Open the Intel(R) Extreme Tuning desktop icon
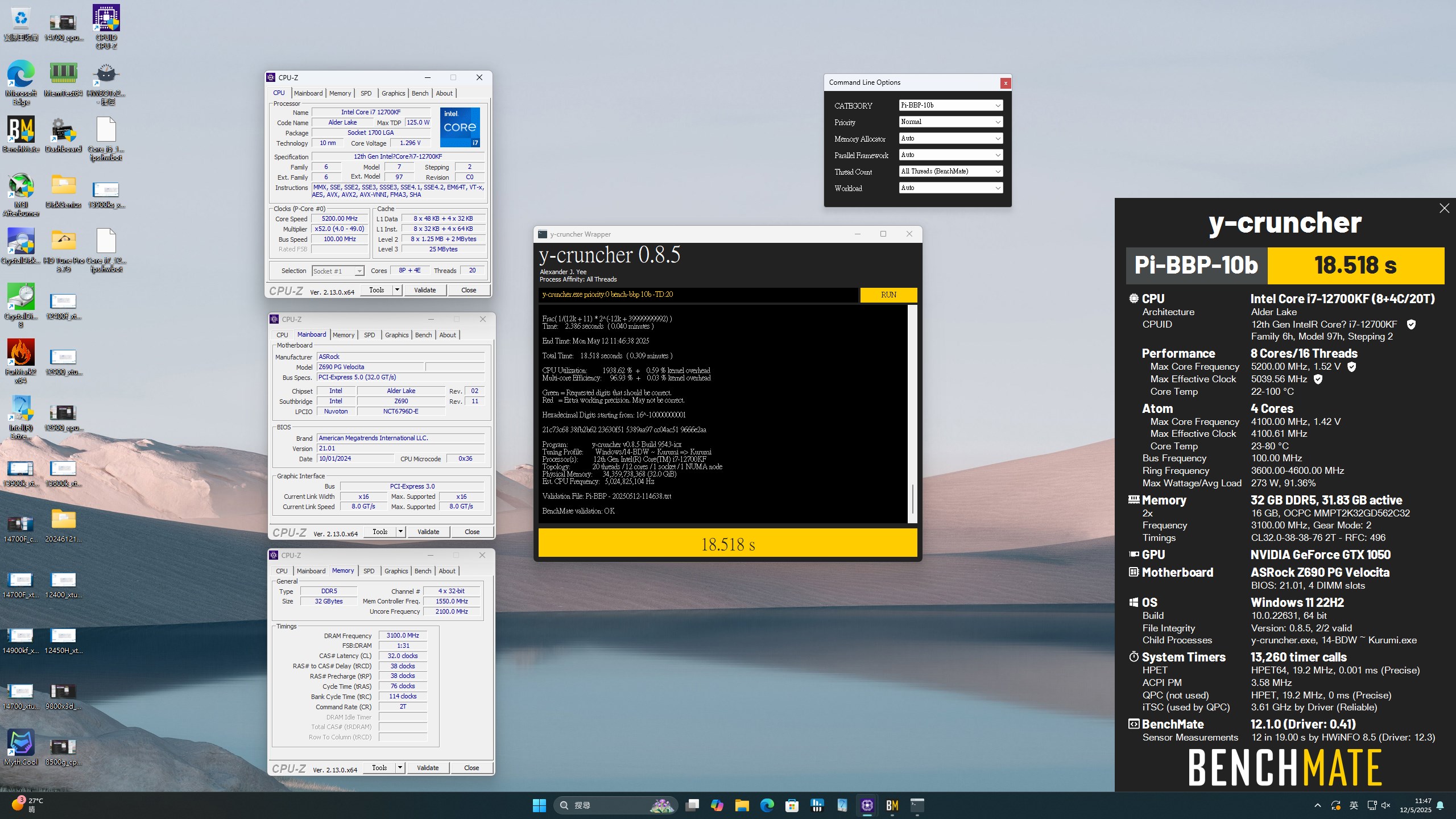Image resolution: width=1456 pixels, height=819 pixels. tap(21, 417)
